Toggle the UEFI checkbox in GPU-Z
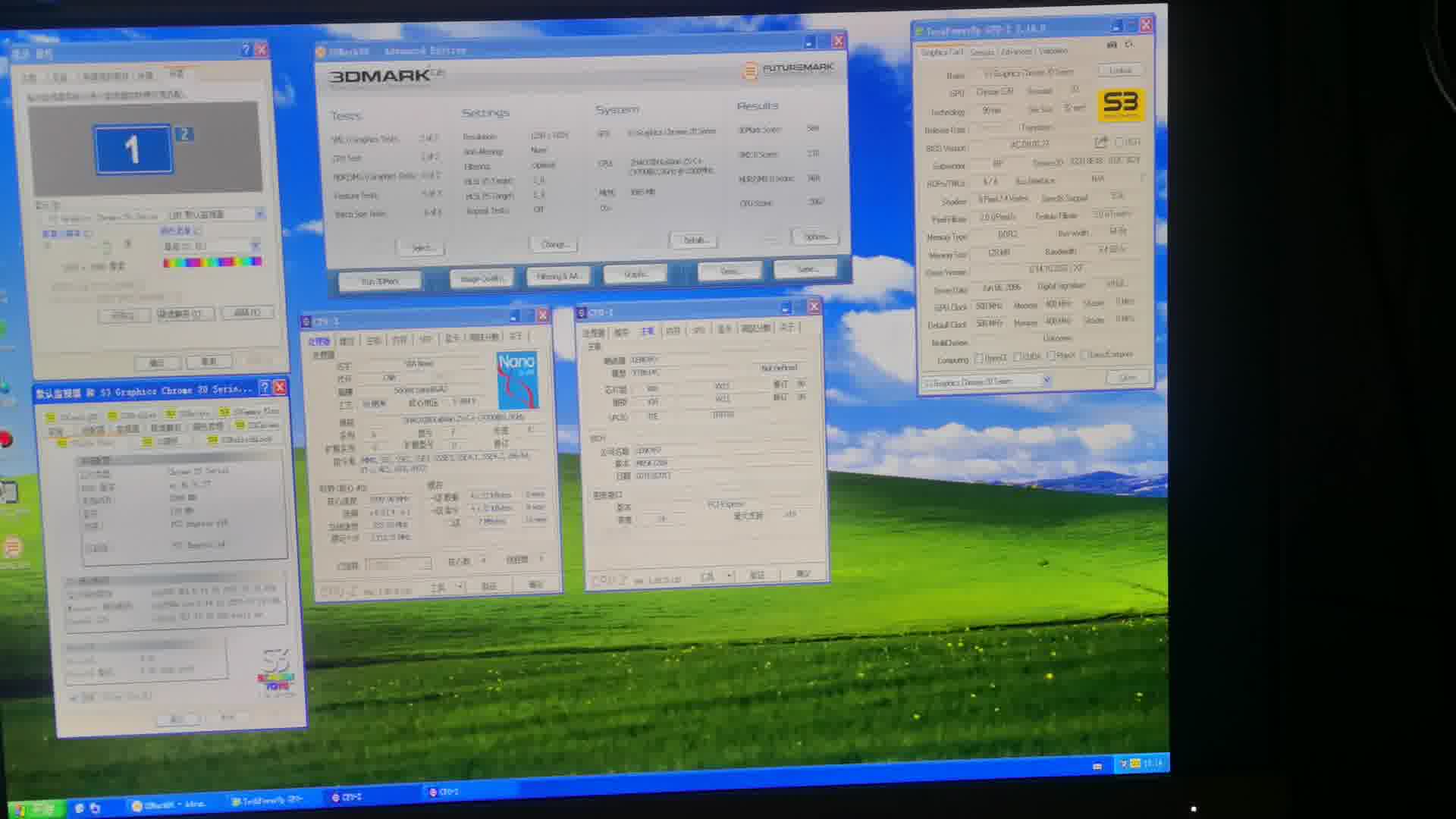The height and width of the screenshot is (819, 1456). 1119,143
